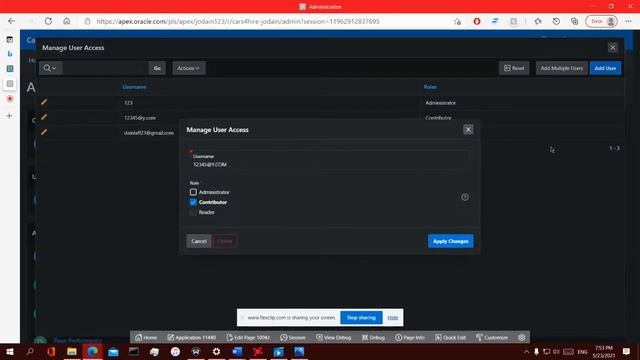Click Apply Changes button
The width and height of the screenshot is (640, 360).
coord(451,241)
